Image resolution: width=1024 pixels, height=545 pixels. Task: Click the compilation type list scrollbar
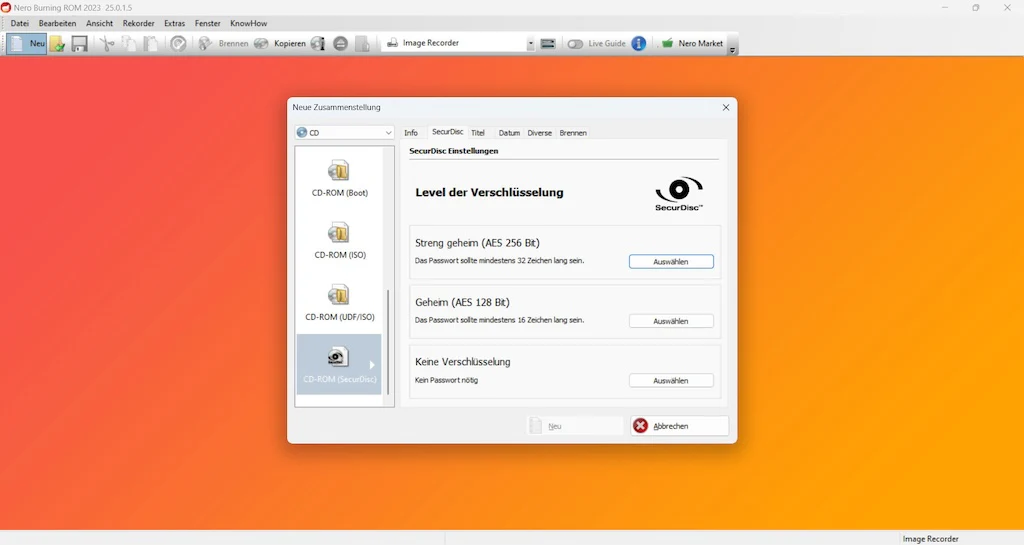(389, 343)
